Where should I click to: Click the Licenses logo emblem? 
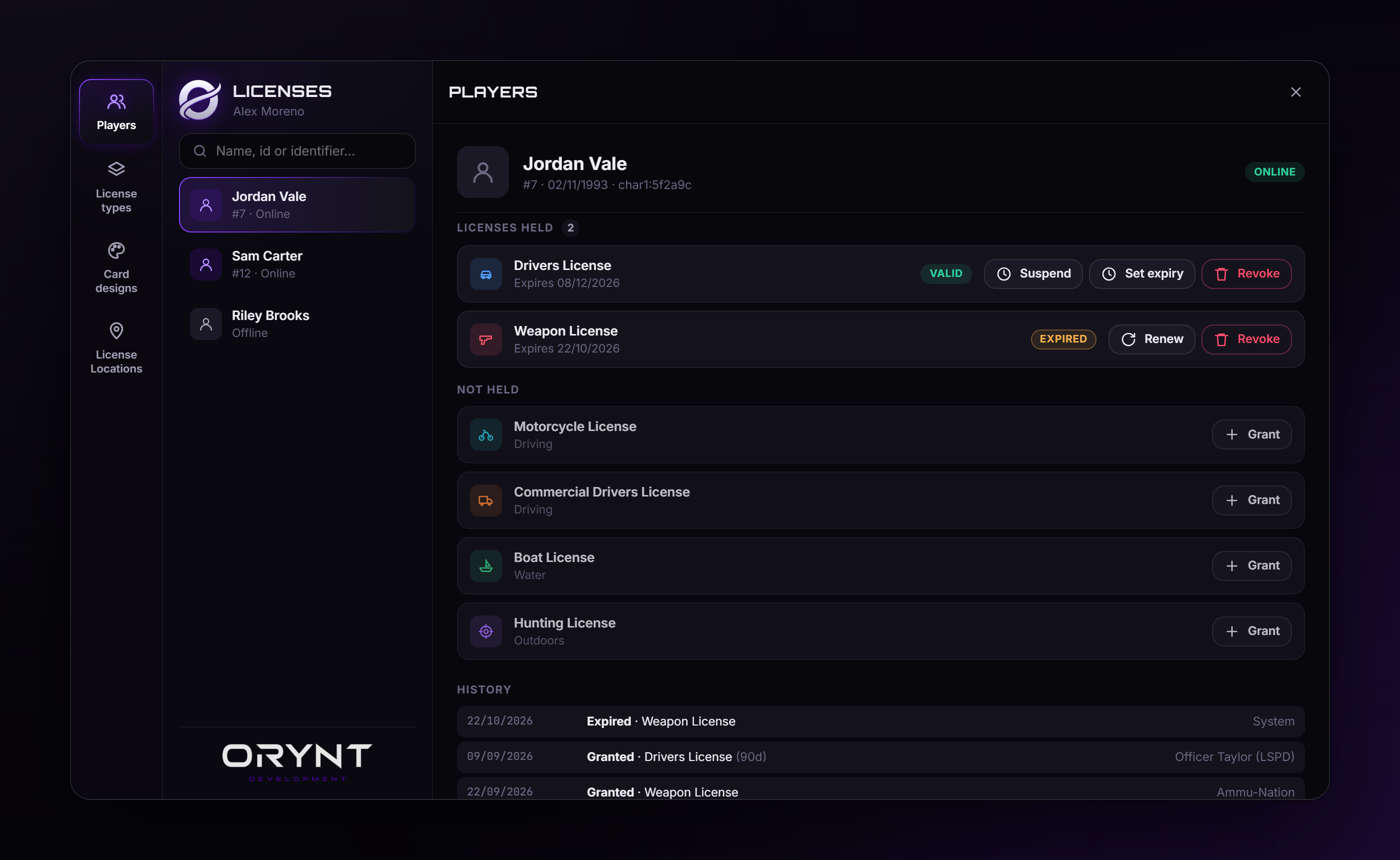tap(199, 99)
